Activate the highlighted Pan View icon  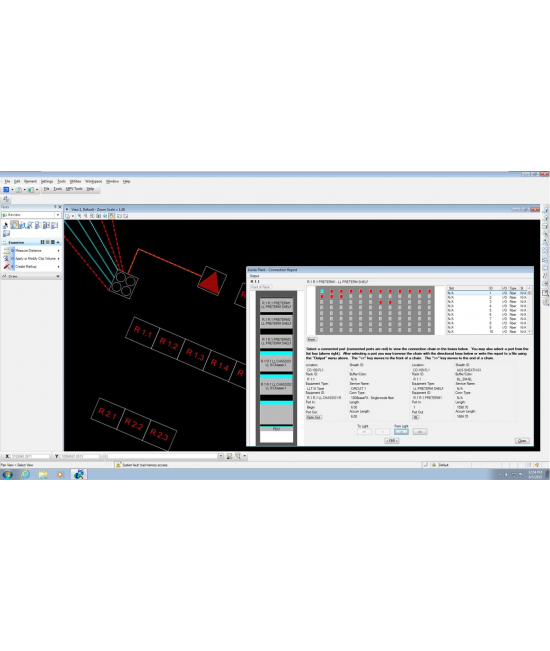pos(112,216)
